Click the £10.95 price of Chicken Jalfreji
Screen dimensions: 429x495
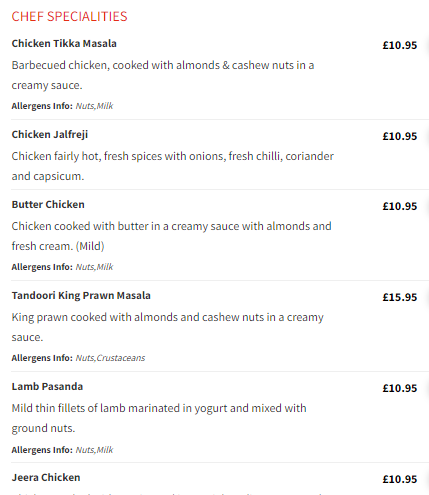click(x=400, y=136)
